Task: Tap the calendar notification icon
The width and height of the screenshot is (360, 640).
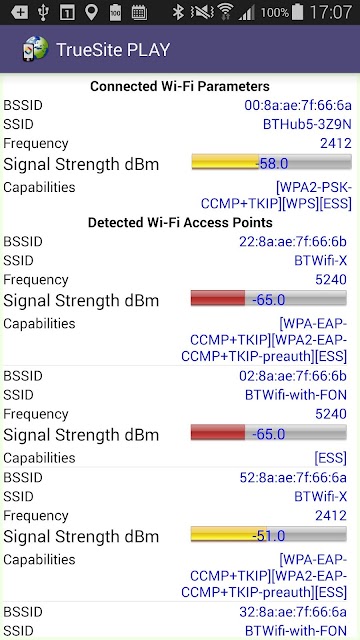Action: coord(139,13)
